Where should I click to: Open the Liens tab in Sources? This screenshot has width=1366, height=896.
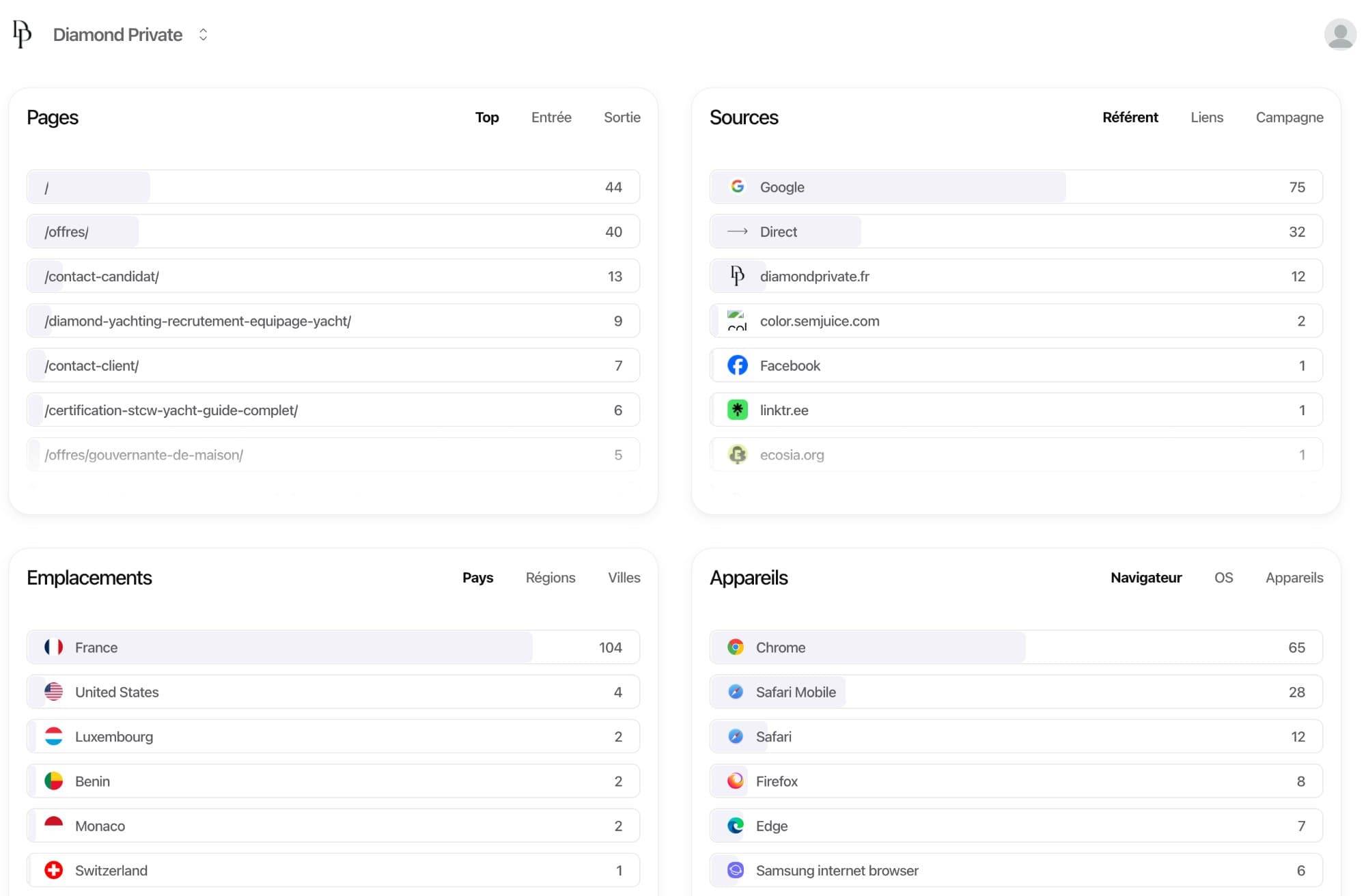[x=1207, y=117]
